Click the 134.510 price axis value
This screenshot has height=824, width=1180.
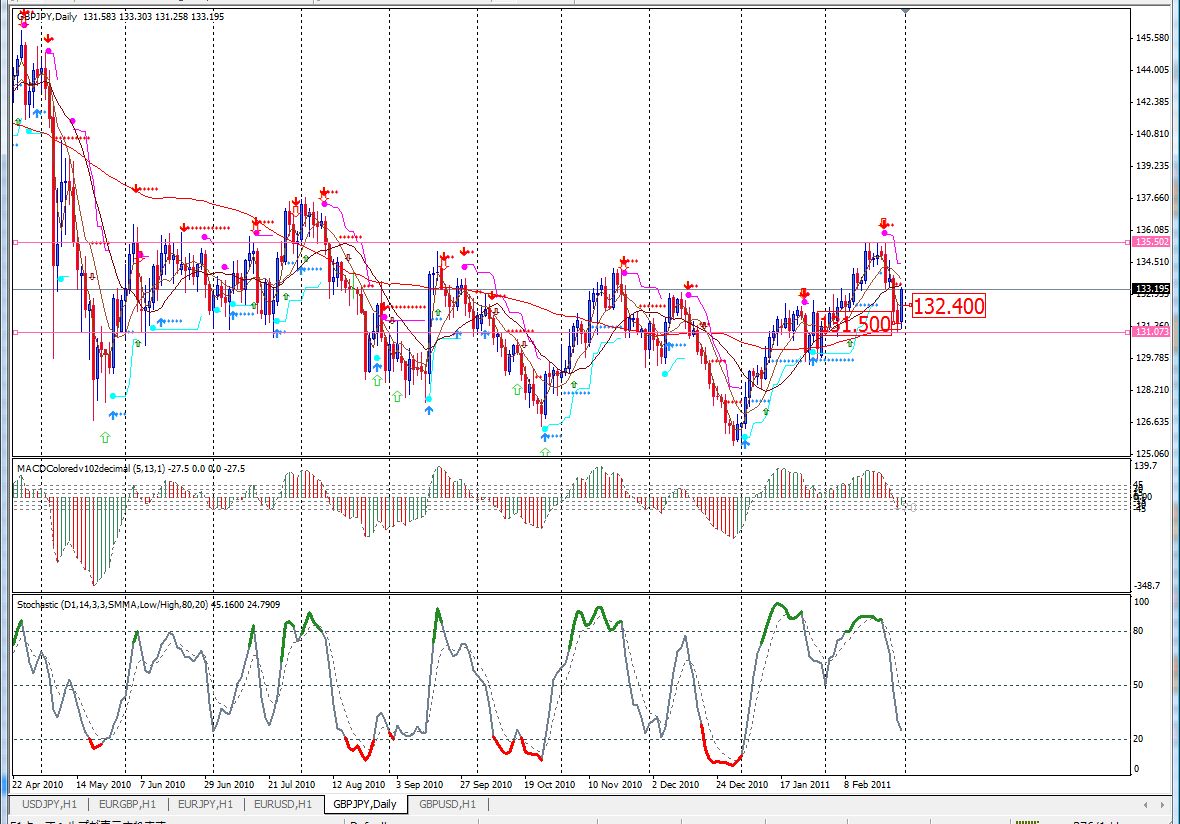(1152, 262)
